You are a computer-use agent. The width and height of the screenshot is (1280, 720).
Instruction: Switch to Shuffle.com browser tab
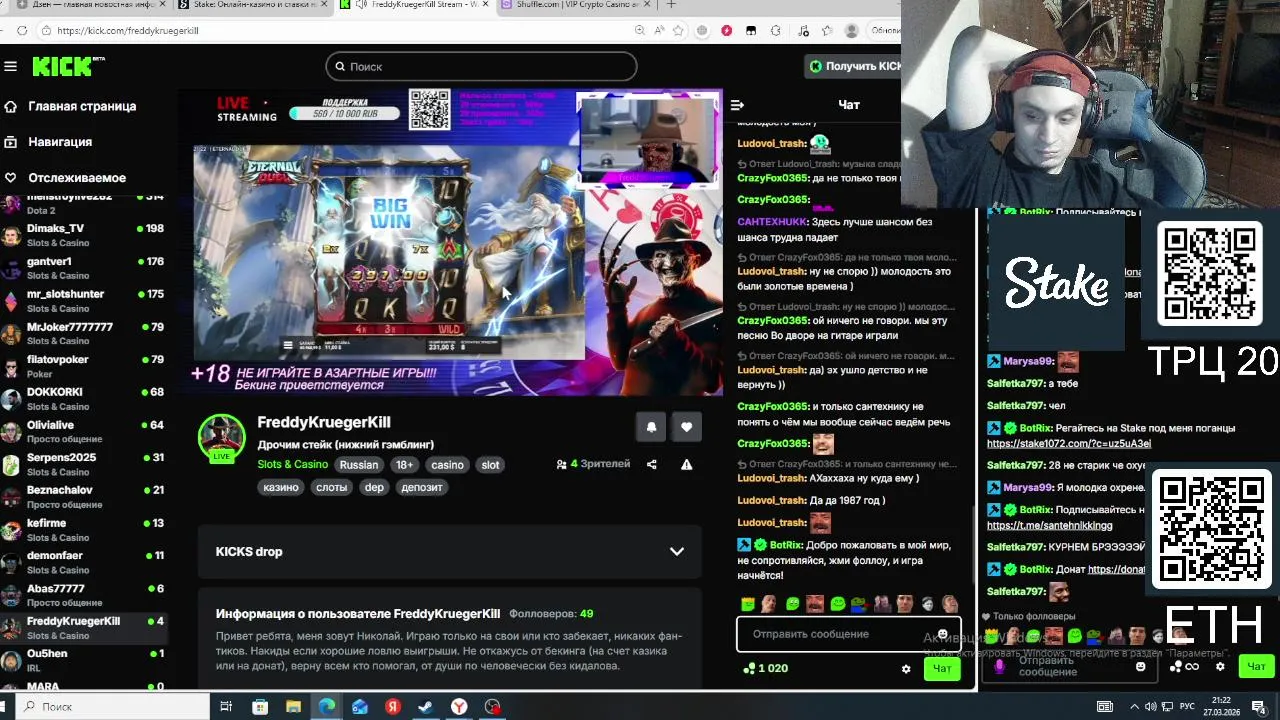point(573,5)
